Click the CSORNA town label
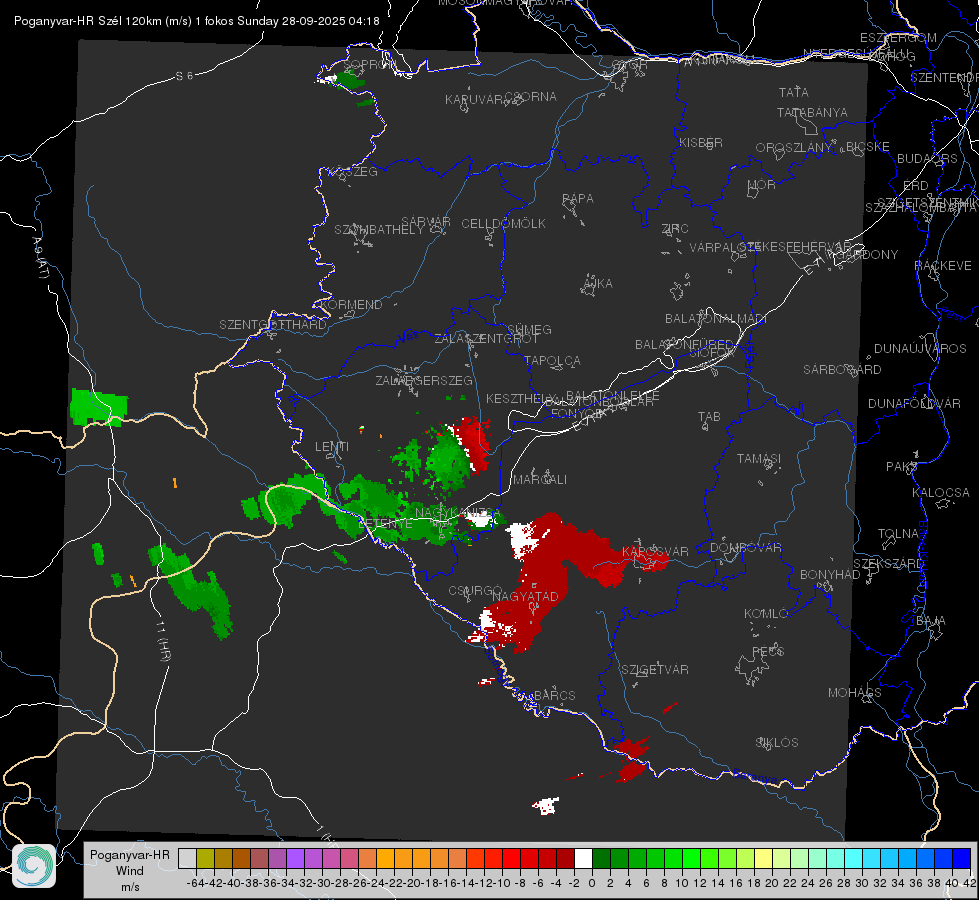Image resolution: width=979 pixels, height=900 pixels. [x=531, y=97]
